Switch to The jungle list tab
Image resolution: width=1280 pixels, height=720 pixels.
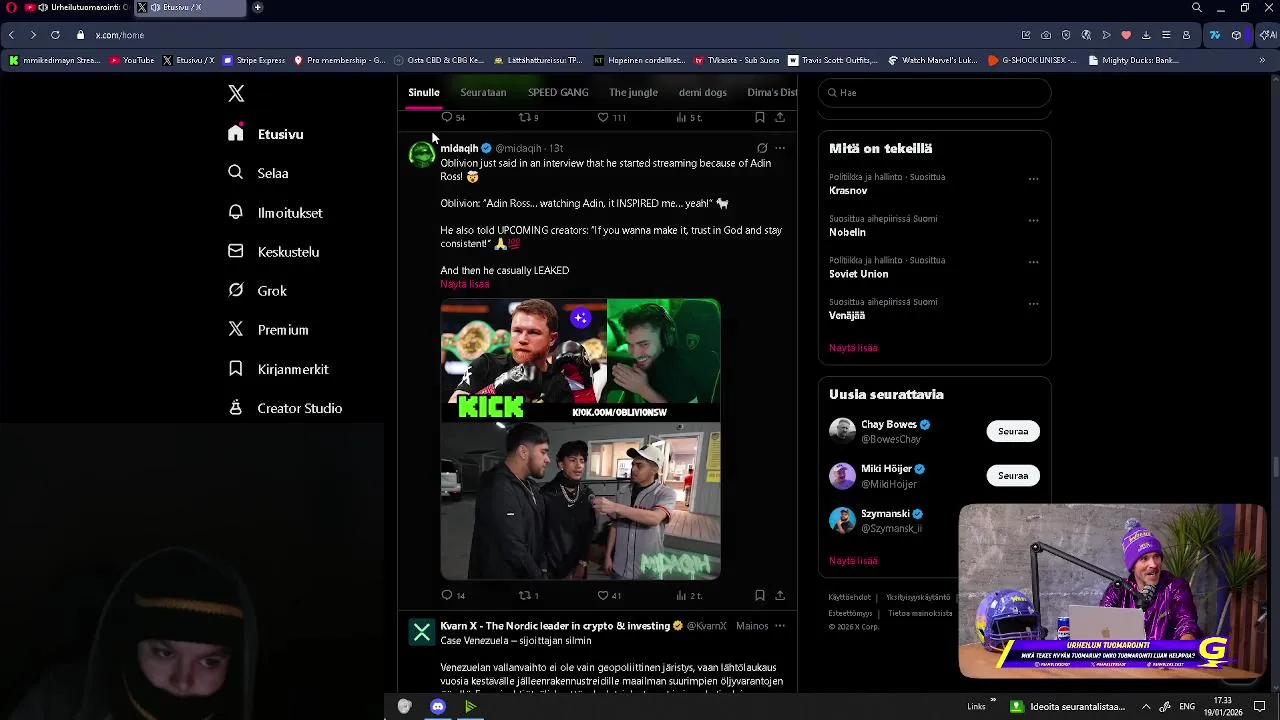click(633, 92)
